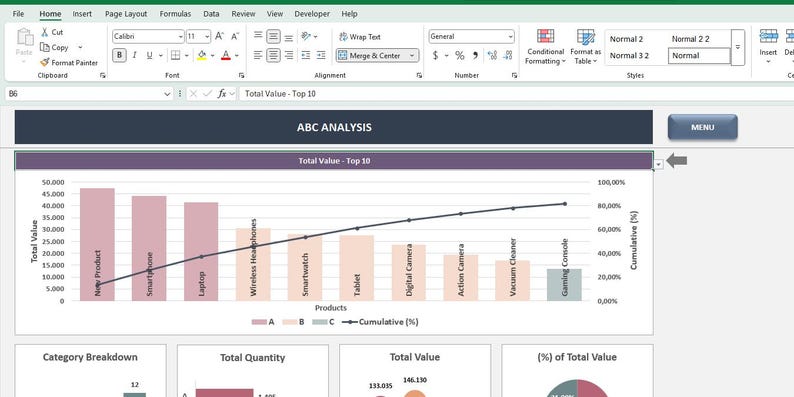The width and height of the screenshot is (794, 397).
Task: Apply the red Font Color A
Action: (226, 55)
